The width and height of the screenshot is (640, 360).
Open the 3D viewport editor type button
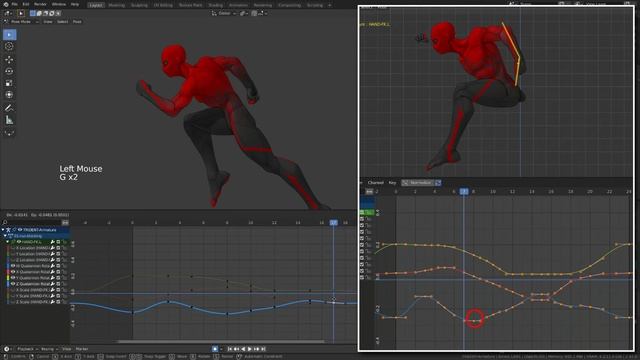(7, 13)
